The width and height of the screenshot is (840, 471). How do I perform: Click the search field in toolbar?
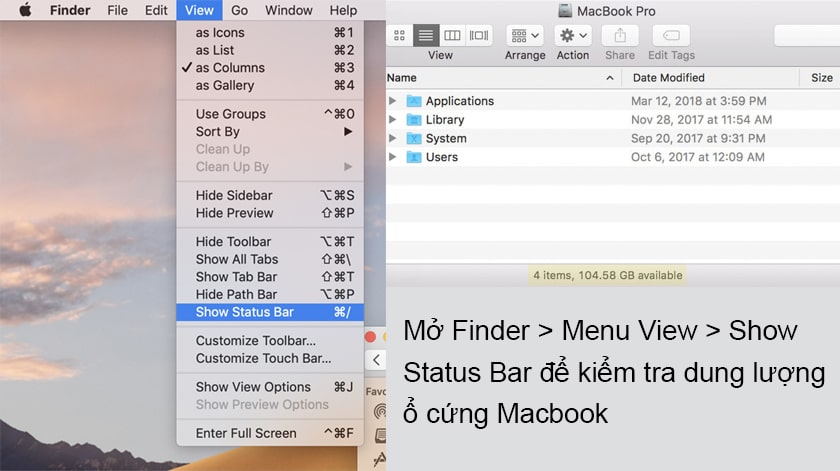tap(807, 35)
